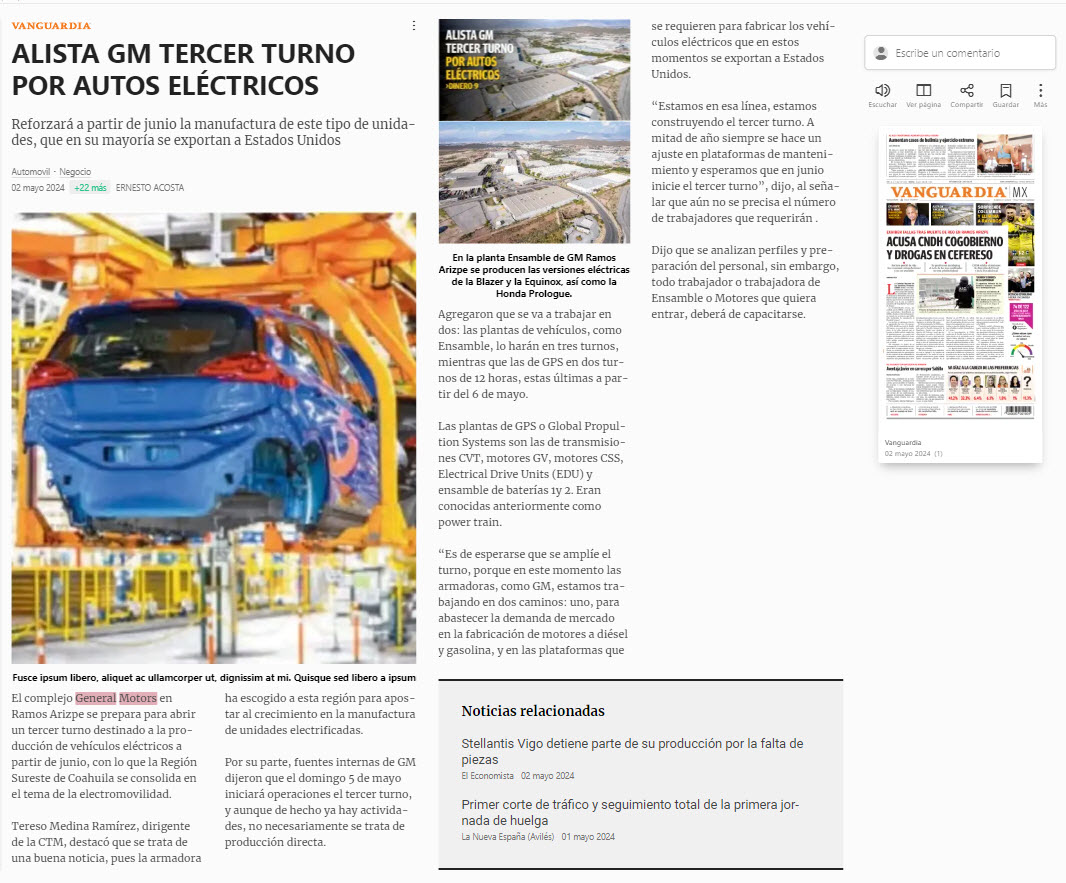Click author name ERNESTO ACOSTA
Image resolution: width=1066 pixels, height=883 pixels.
pos(150,188)
